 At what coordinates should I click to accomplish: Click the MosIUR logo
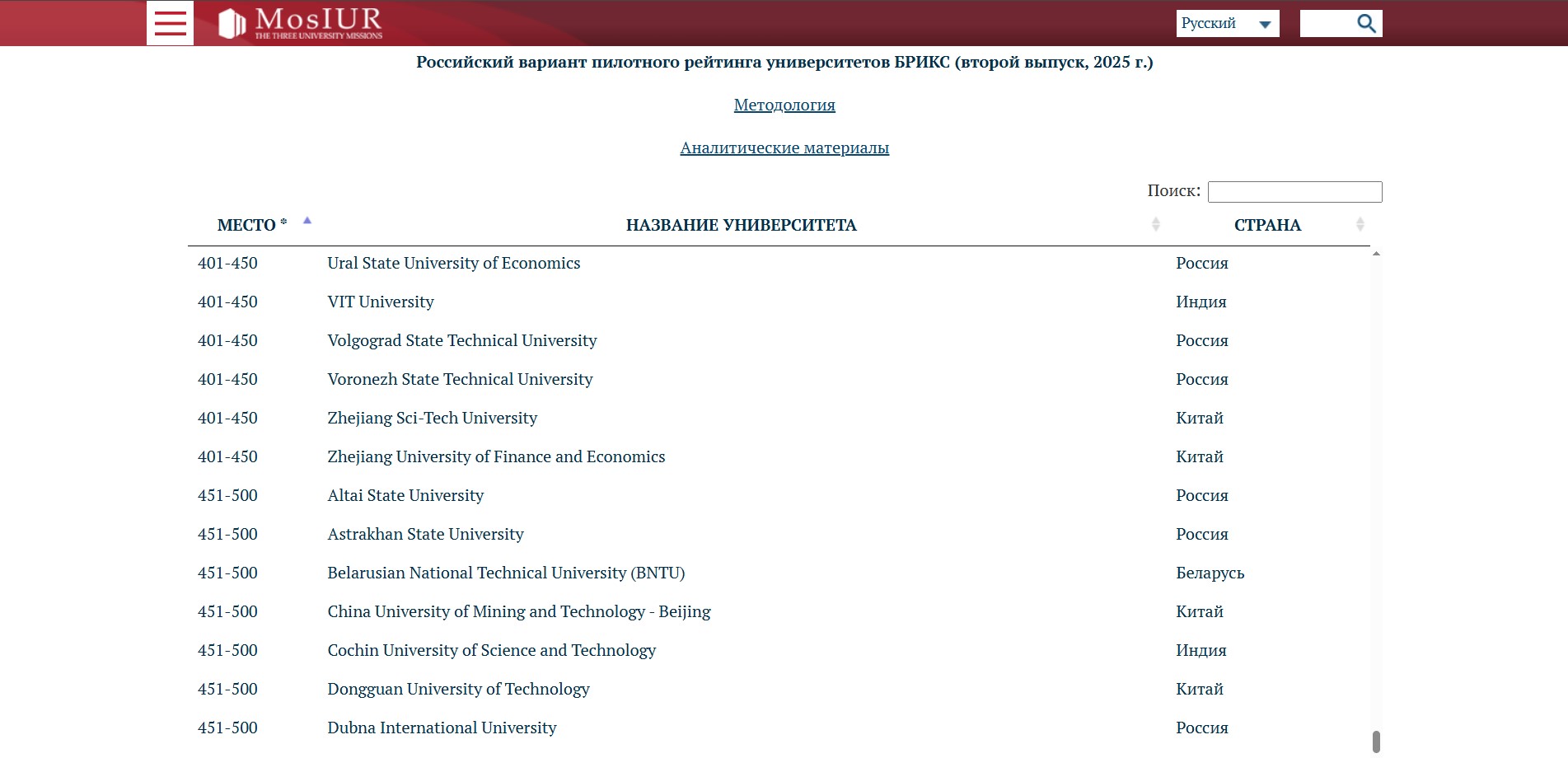301,23
